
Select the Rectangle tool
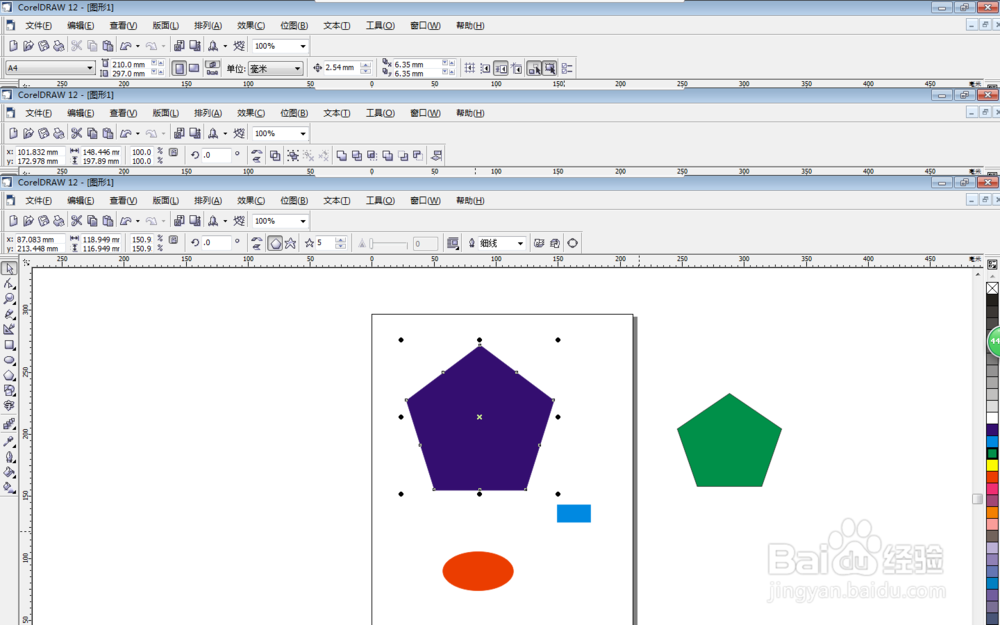(x=11, y=342)
